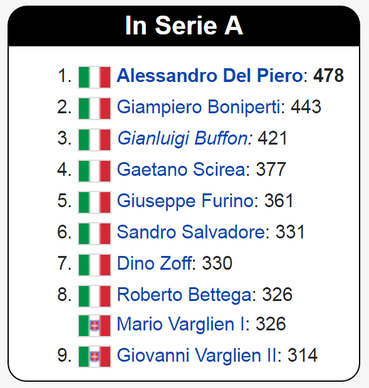
Task: Open the Sandro Salvadore link
Action: 191,232
